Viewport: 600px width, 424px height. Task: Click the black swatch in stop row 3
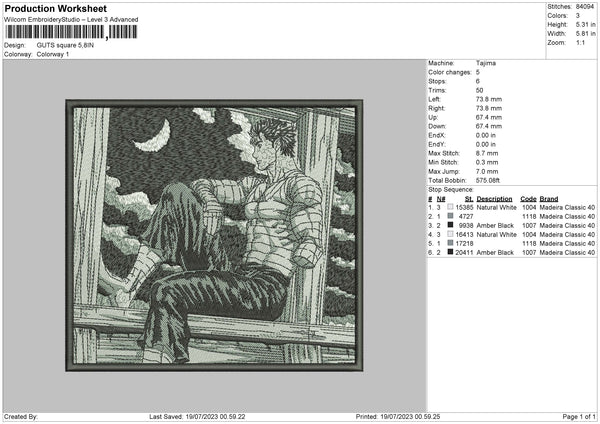(450, 225)
